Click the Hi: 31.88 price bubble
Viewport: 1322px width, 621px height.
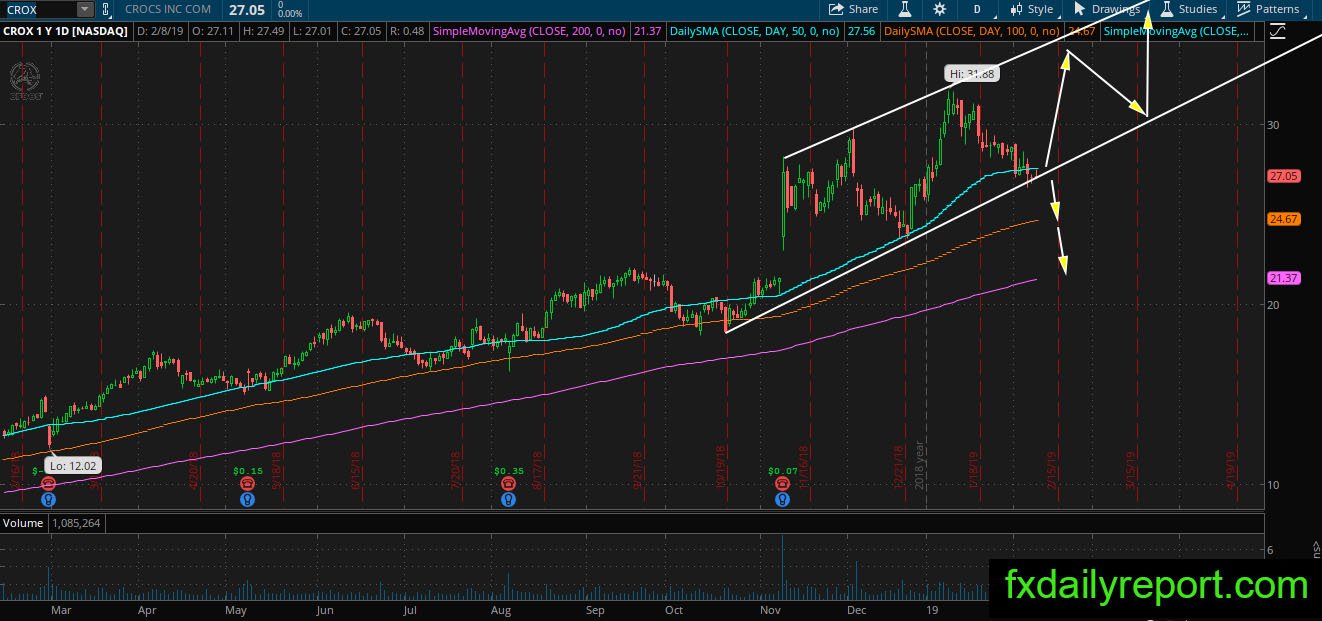(971, 73)
